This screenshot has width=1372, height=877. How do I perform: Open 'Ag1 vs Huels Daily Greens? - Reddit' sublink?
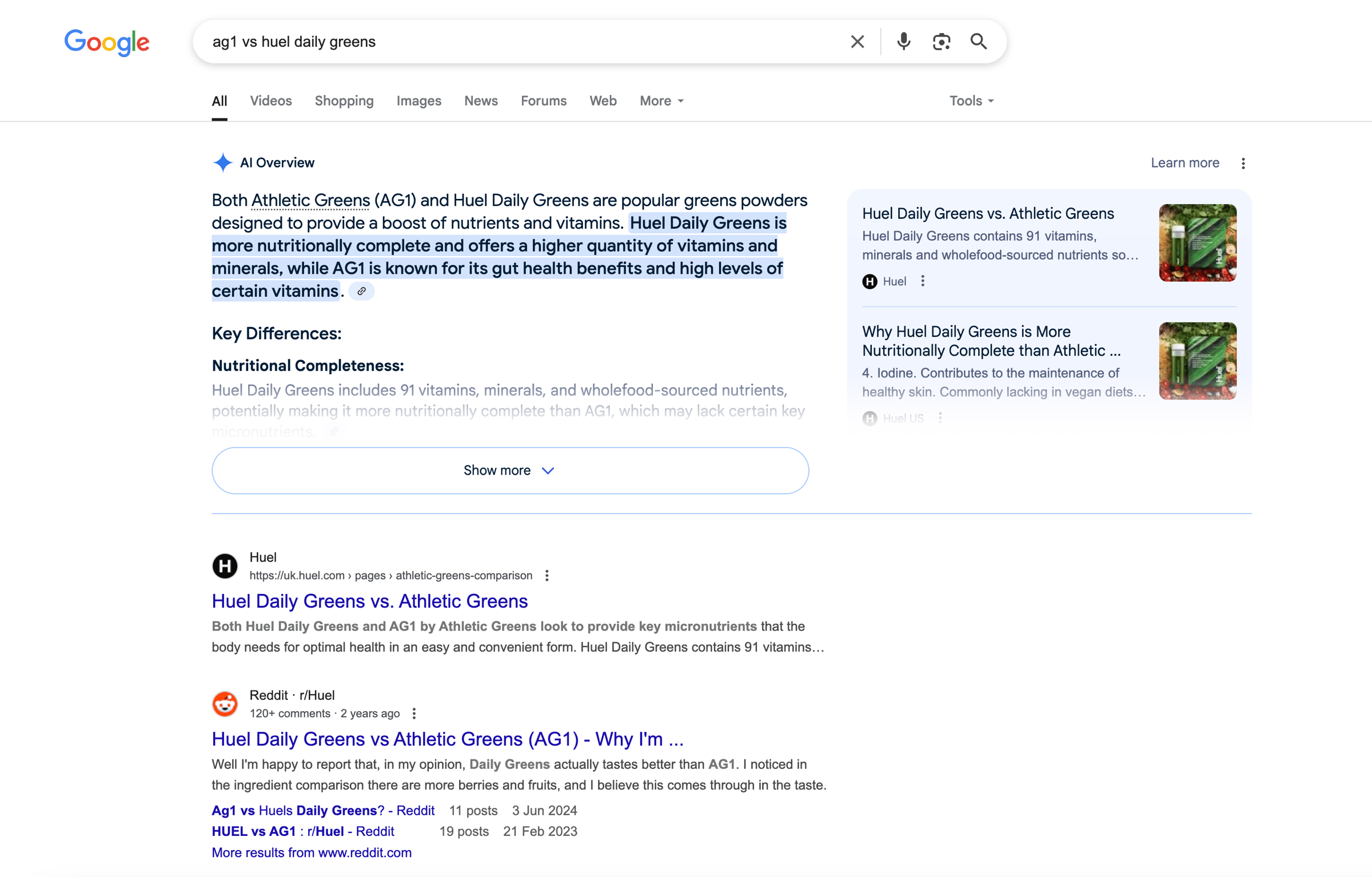click(x=323, y=811)
